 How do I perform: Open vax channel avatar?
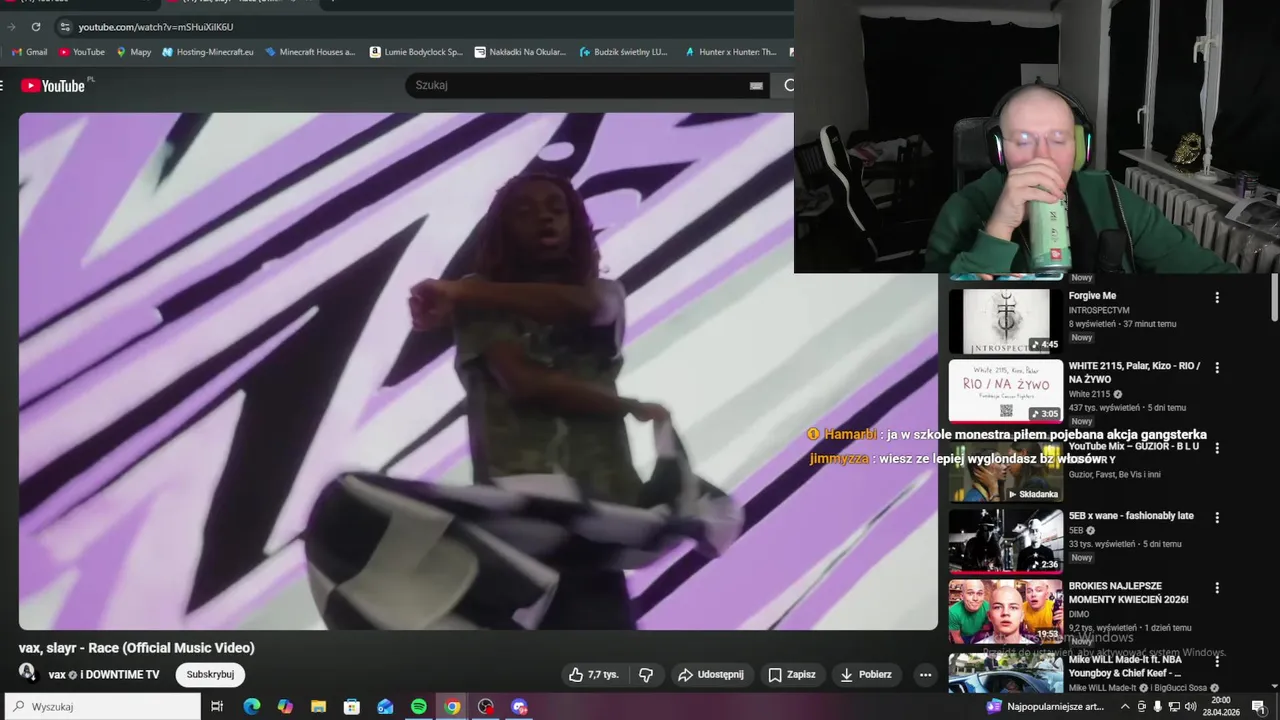pyautogui.click(x=27, y=673)
